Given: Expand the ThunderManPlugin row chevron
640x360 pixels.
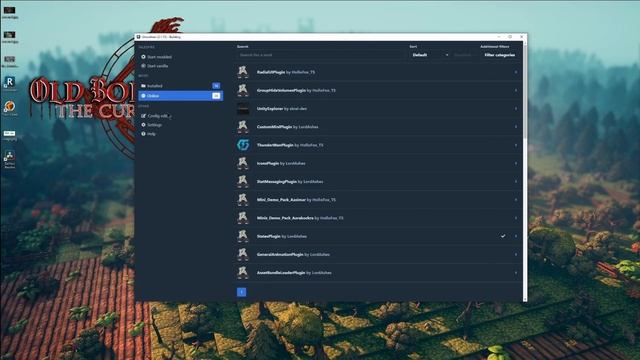Looking at the screenshot, I should click(516, 145).
